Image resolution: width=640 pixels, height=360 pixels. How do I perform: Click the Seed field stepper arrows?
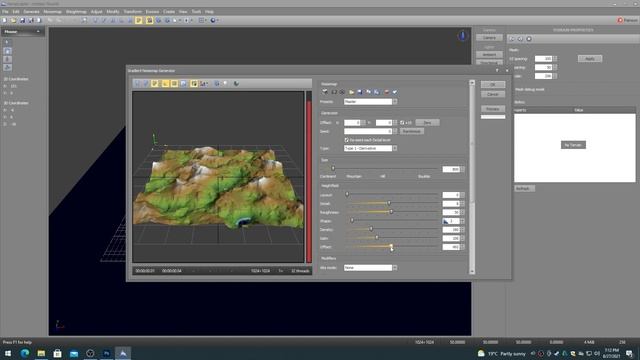pos(395,131)
